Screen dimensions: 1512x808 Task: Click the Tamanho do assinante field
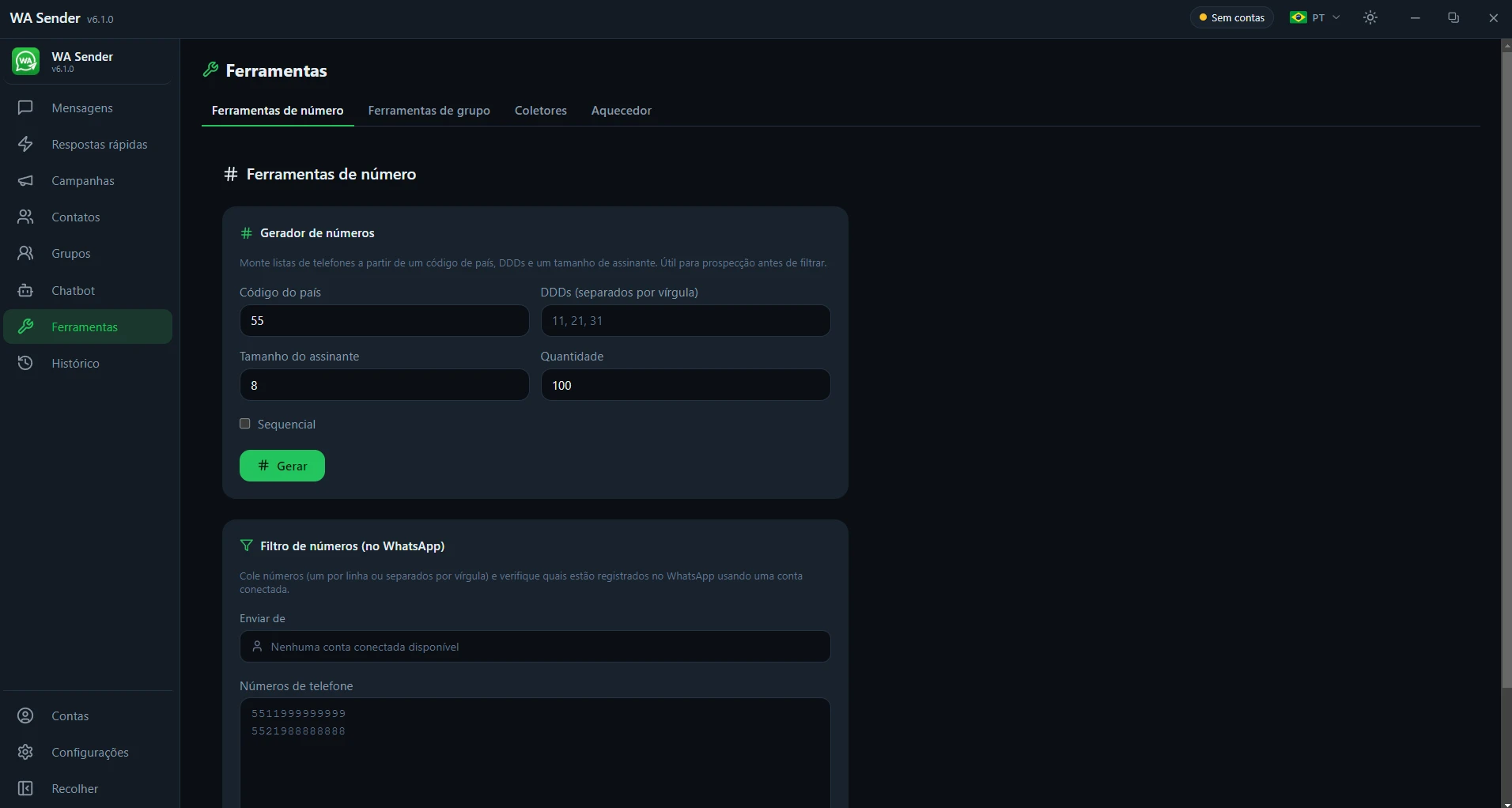pyautogui.click(x=384, y=385)
